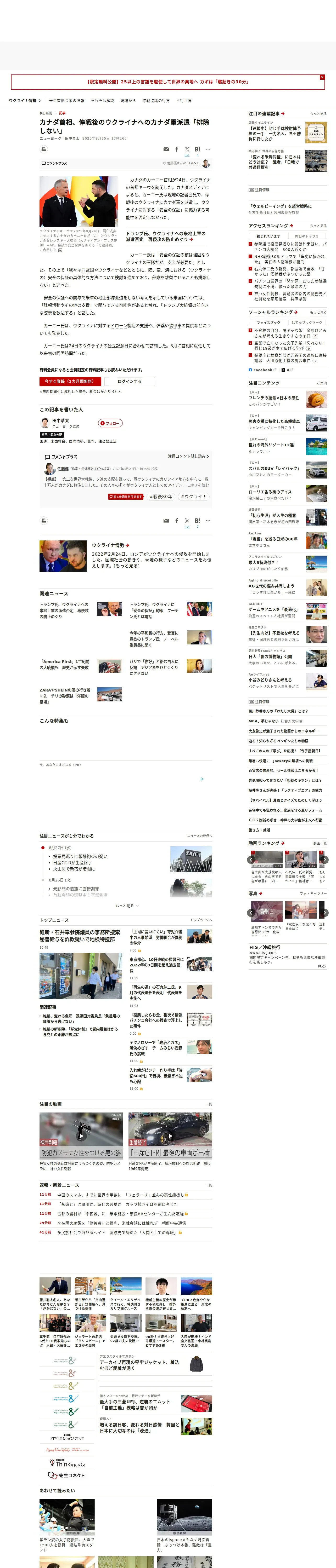Image resolution: width=336 pixels, height=1568 pixels.
Task: Click the X icon below the comment box
Action: point(187,520)
